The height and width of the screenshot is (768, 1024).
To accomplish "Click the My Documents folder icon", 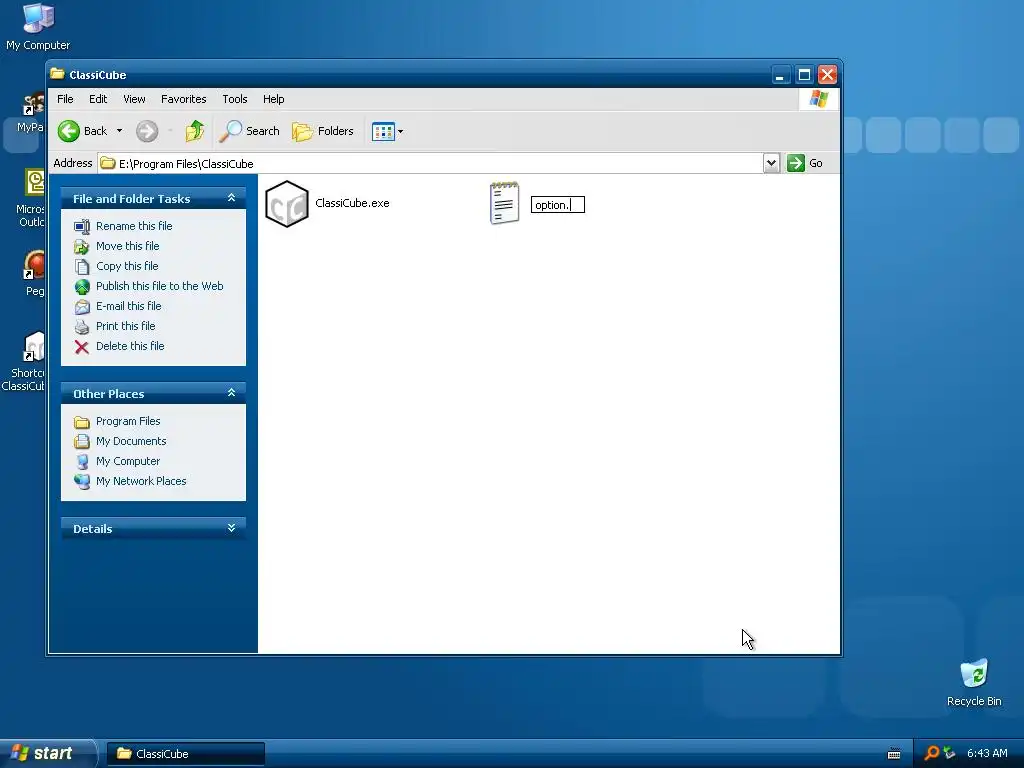I will [x=82, y=441].
